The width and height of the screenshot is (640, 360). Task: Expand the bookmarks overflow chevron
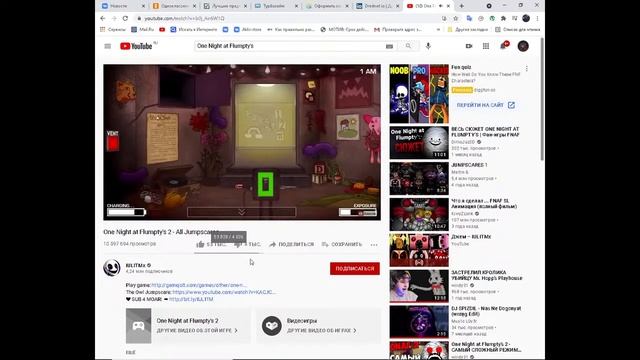(x=438, y=29)
